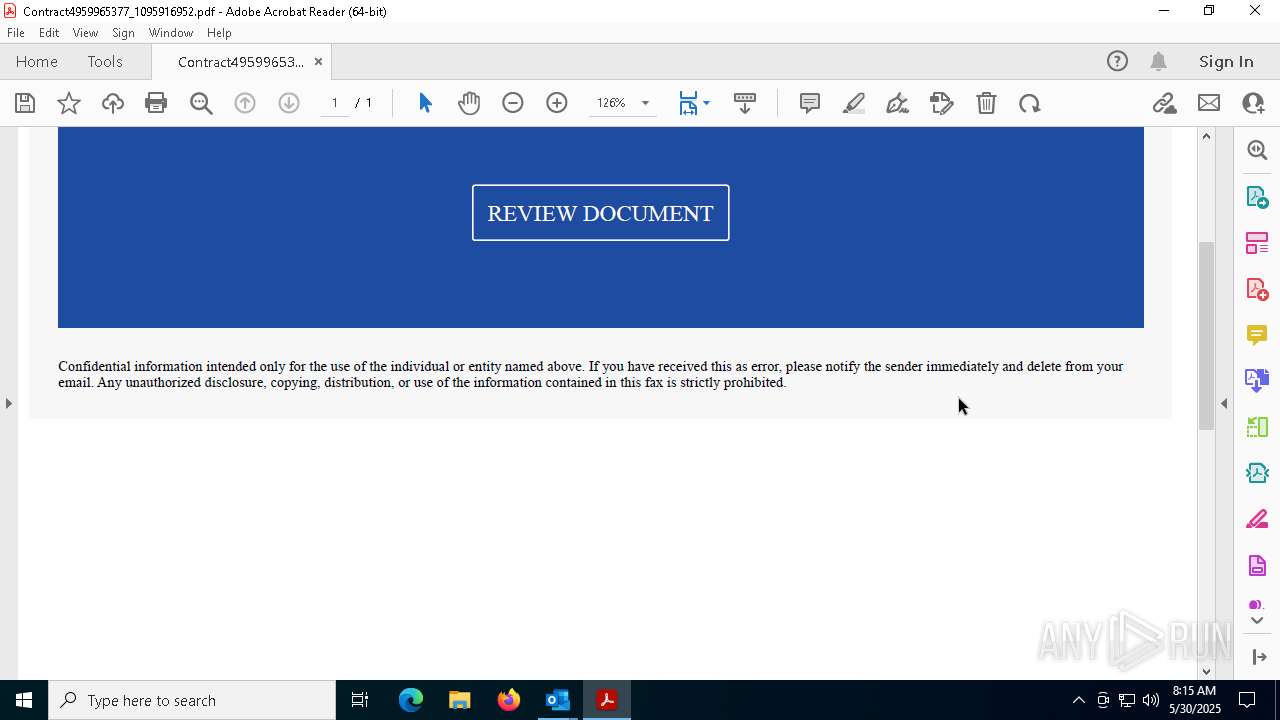Image resolution: width=1280 pixels, height=720 pixels.
Task: Open Organize Pages tool in sidebar
Action: (x=1257, y=242)
